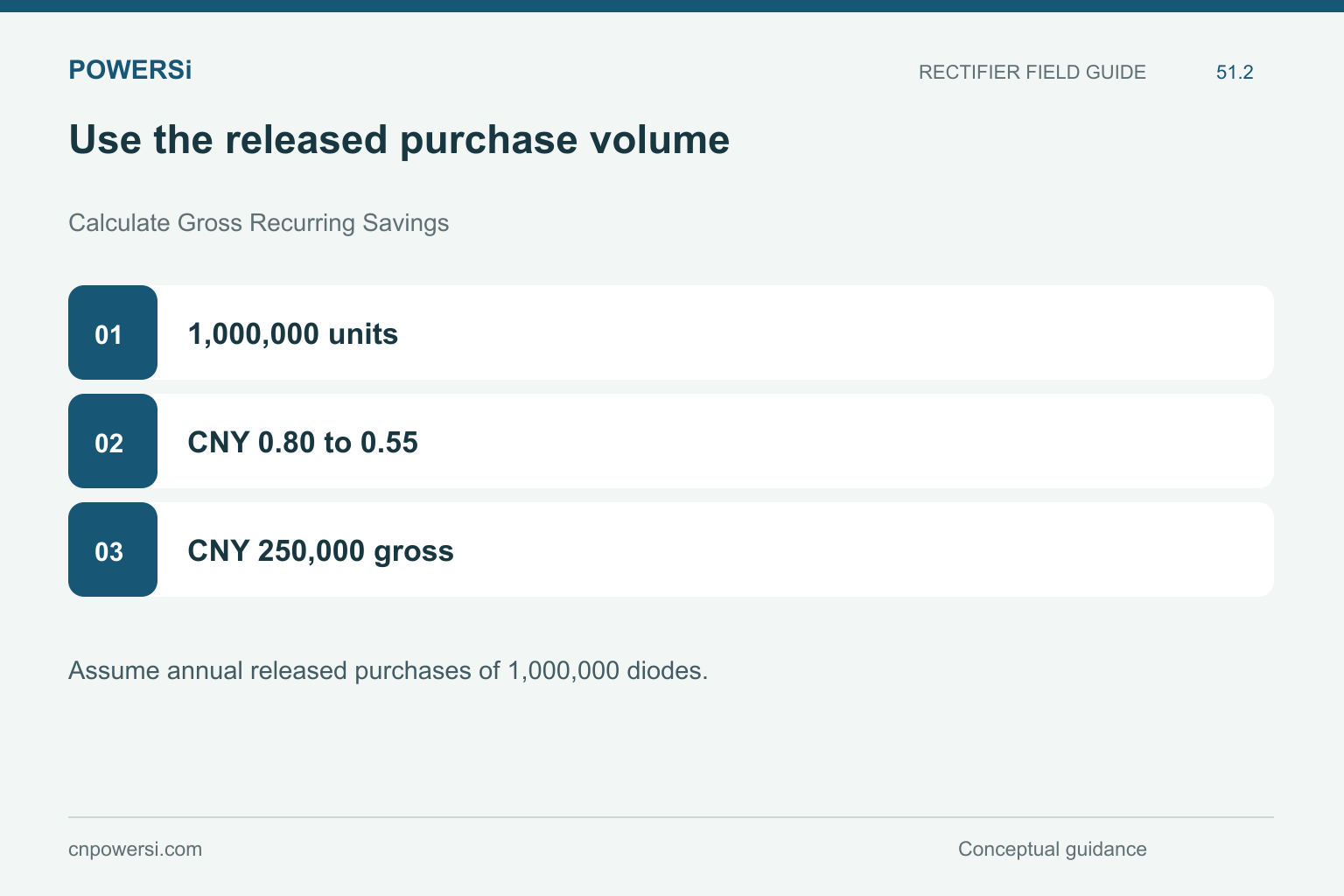Click the 01 step number badge
This screenshot has height=896, width=1344.
113,332
